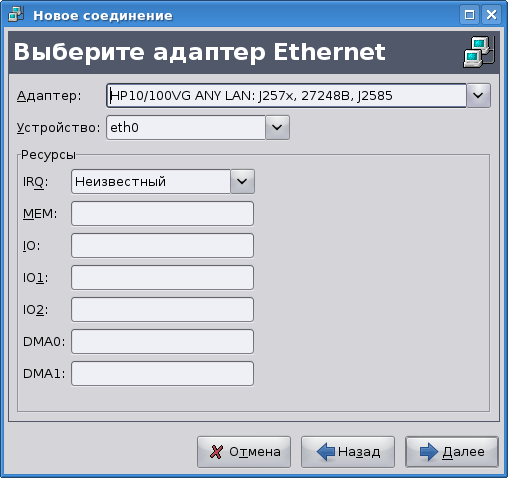Click into the IO1 field

click(x=162, y=278)
